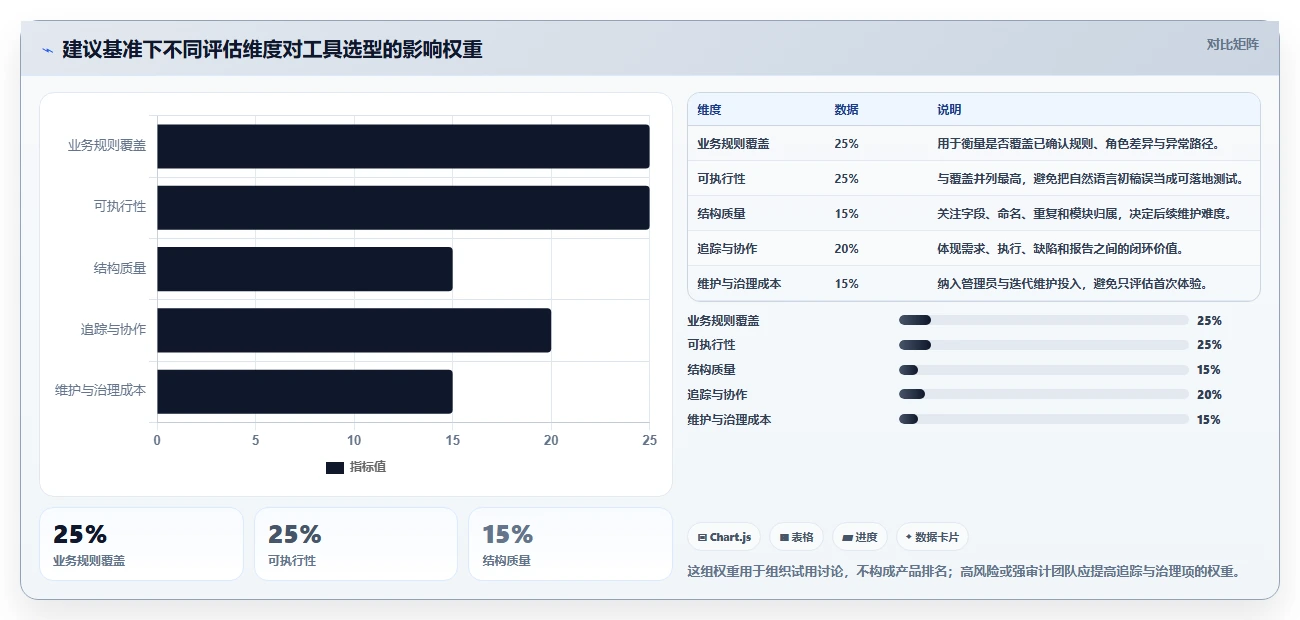Image resolution: width=1300 pixels, height=620 pixels.
Task: Click the 追踪与协作 chart bar
Action: pos(354,330)
